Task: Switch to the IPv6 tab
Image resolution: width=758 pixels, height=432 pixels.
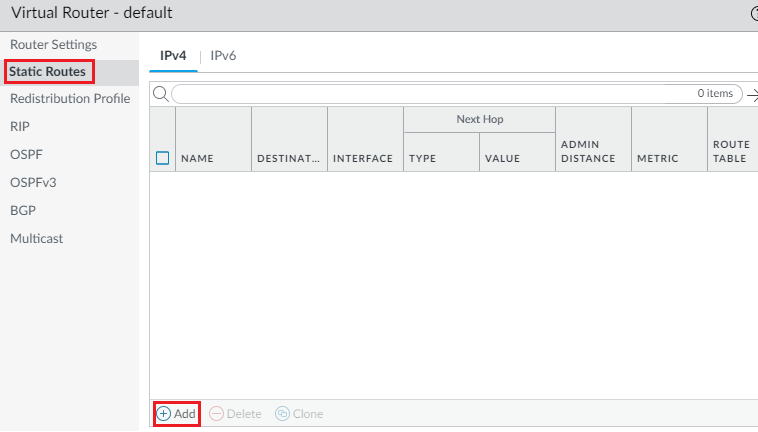Action: coord(222,56)
